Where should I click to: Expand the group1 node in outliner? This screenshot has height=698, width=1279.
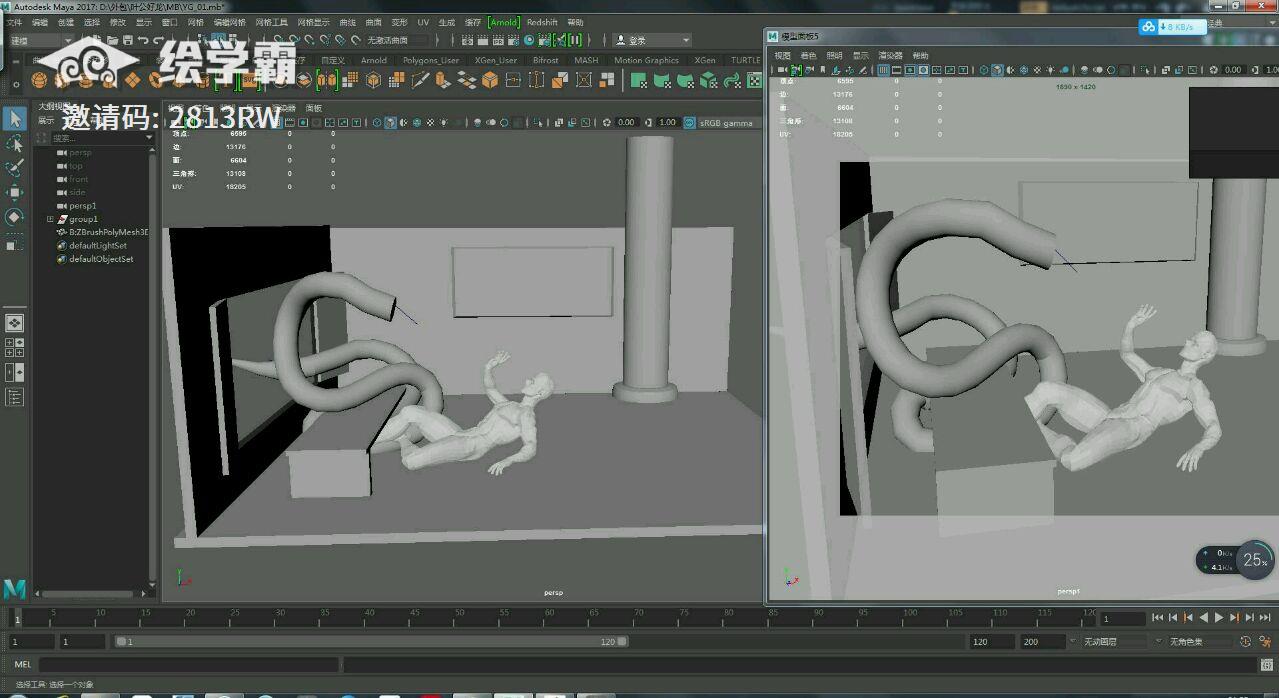(50, 219)
